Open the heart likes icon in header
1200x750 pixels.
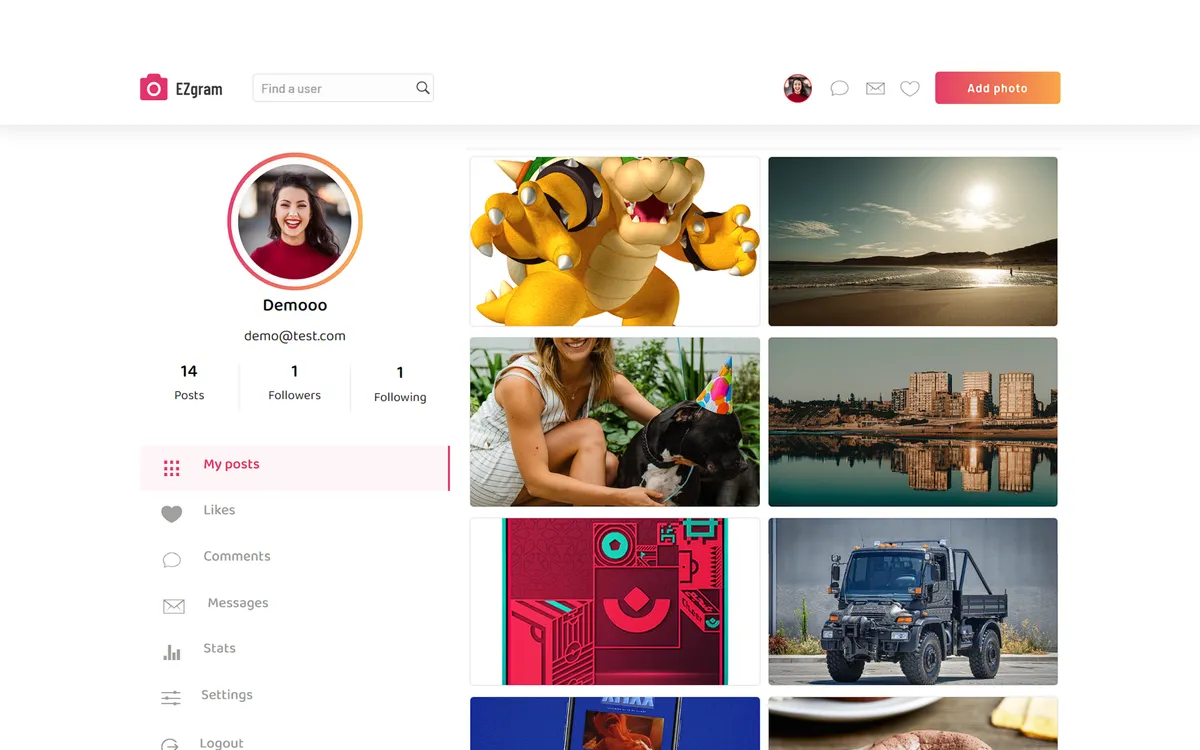(910, 88)
